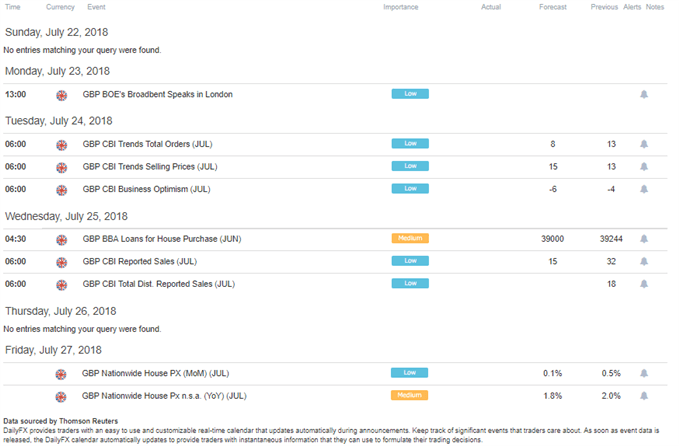Click previous value 39244 for BBA Loans
679x446 pixels.
click(611, 239)
